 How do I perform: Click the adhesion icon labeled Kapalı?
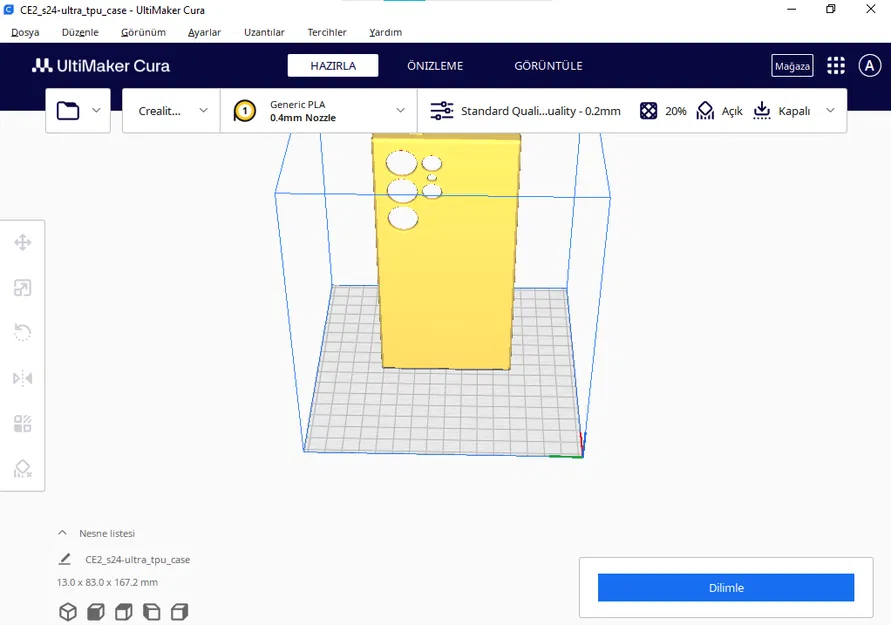(761, 111)
